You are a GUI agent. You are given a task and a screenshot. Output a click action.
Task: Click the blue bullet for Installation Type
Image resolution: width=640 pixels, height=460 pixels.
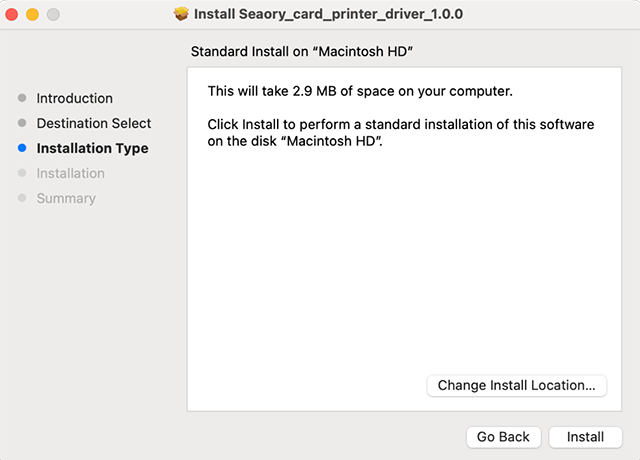22,148
